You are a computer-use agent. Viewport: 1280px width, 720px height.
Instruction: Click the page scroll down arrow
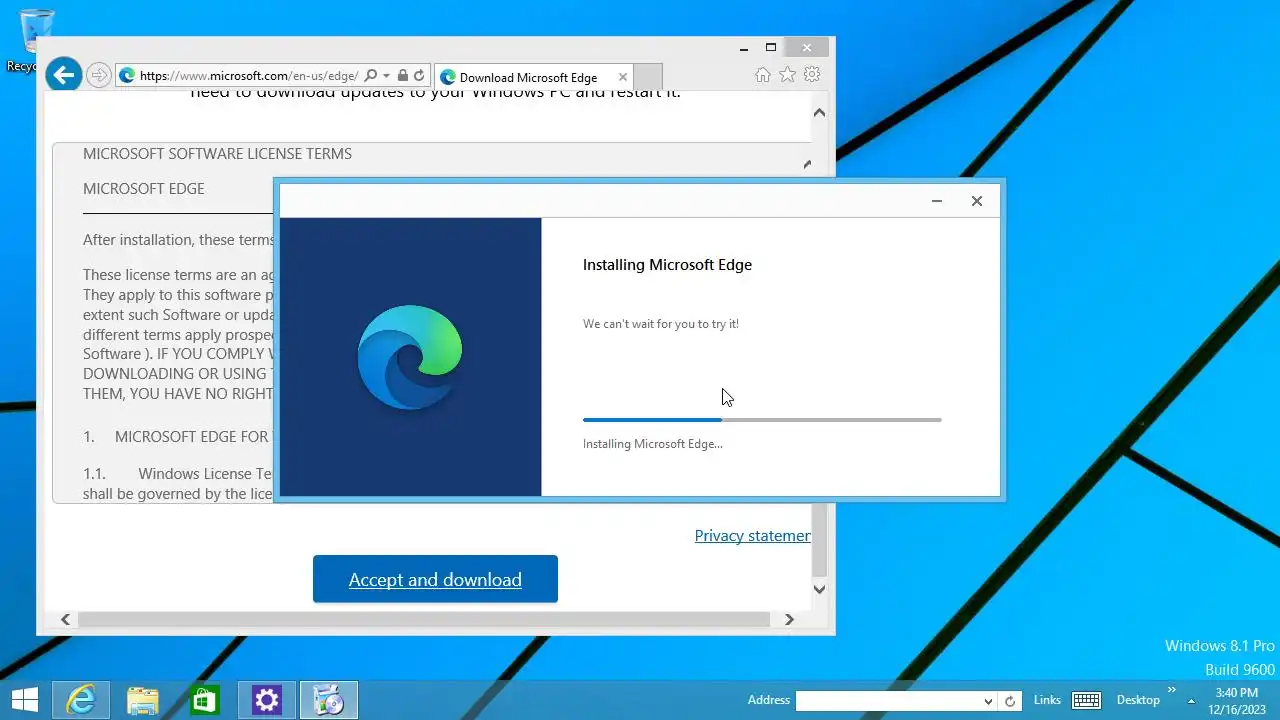point(819,589)
